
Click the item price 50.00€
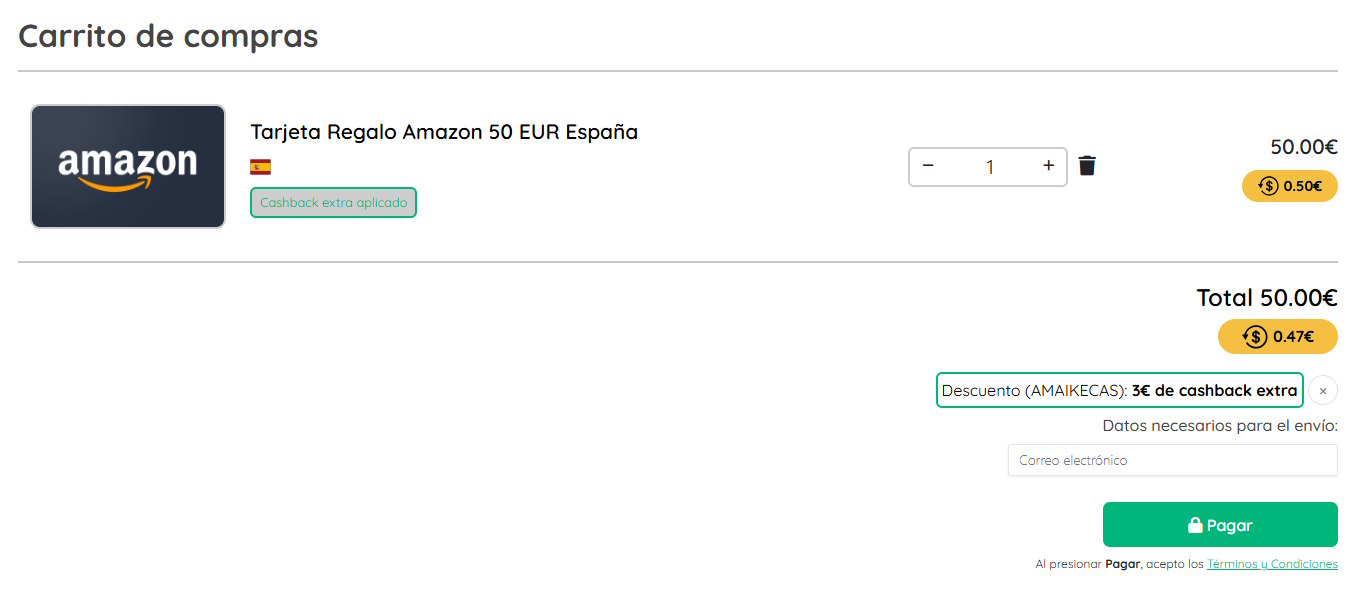[x=1303, y=147]
